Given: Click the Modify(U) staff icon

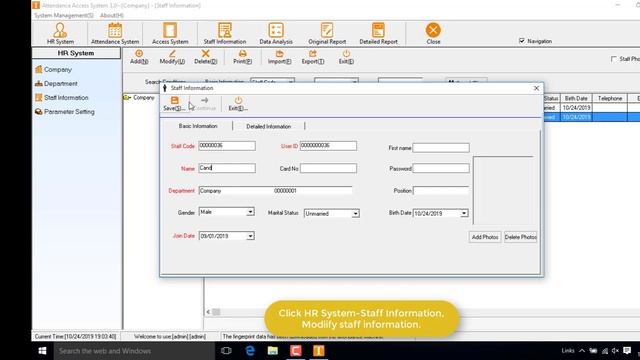Looking at the screenshot, I should point(172,57).
